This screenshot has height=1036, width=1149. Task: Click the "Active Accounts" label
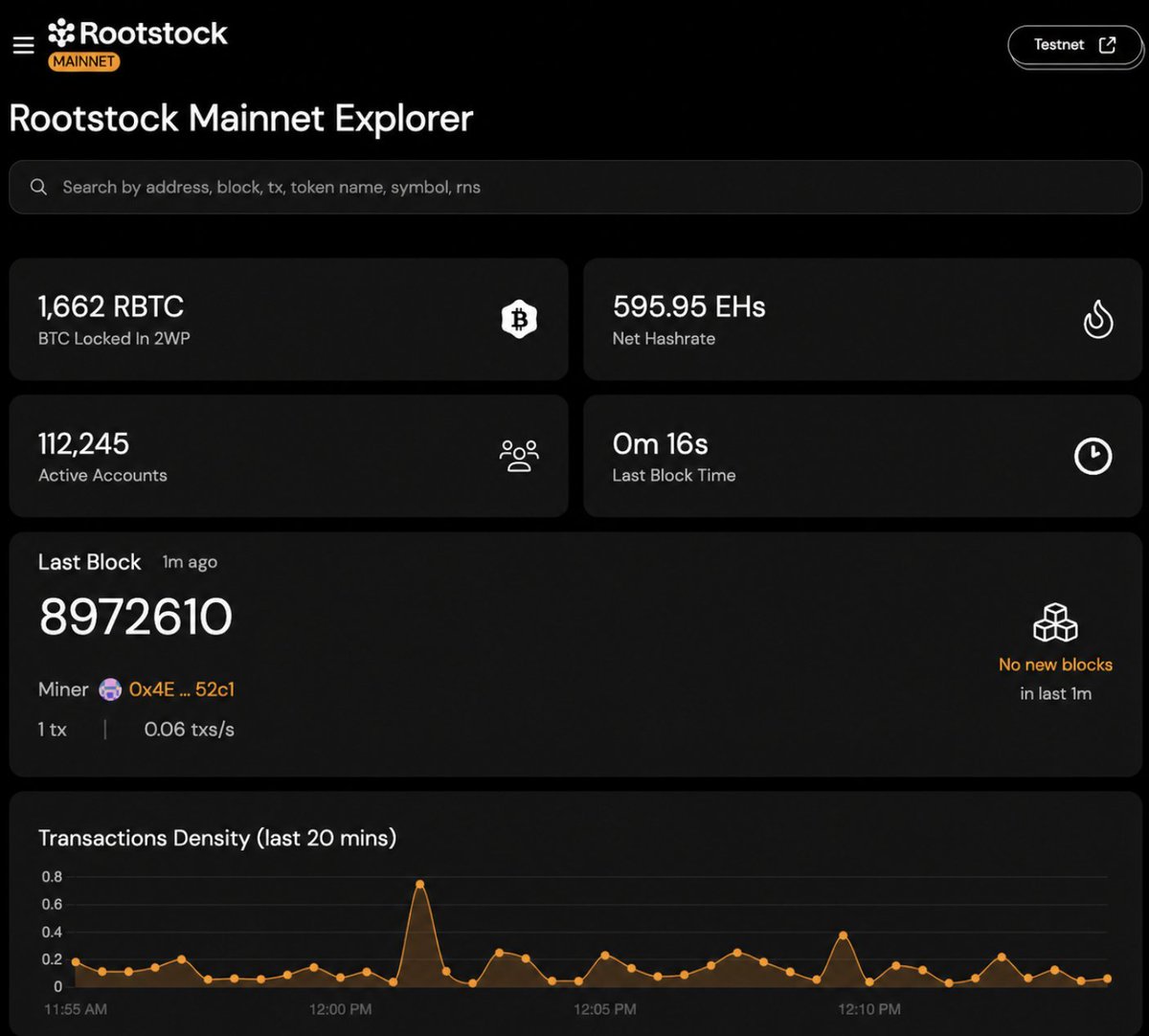pos(102,475)
